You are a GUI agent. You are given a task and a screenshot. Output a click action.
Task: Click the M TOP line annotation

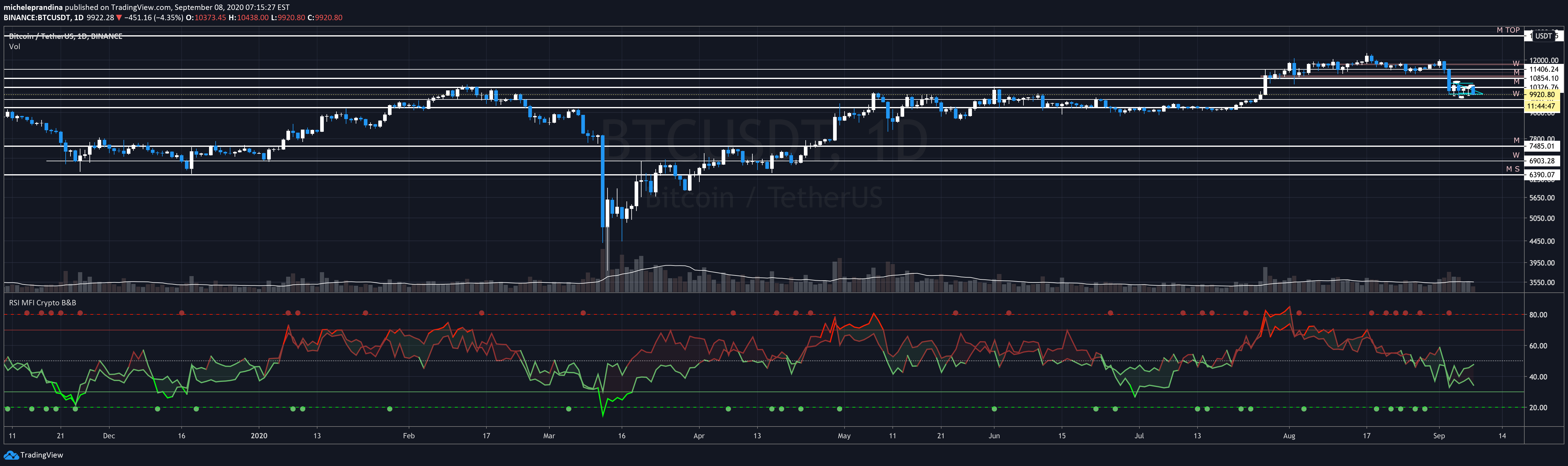coord(1508,30)
